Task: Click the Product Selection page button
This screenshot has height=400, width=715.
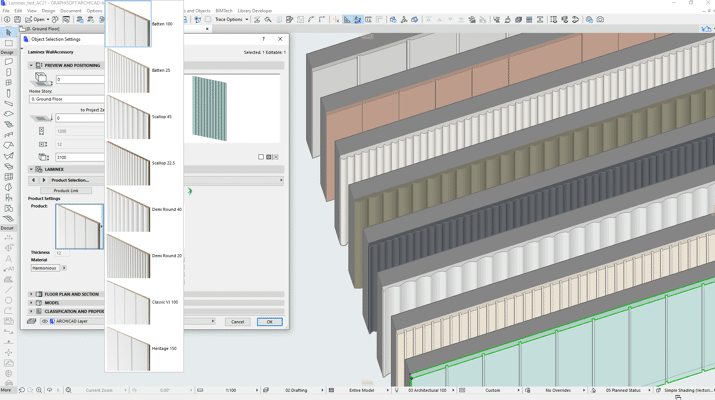Action: 70,180
